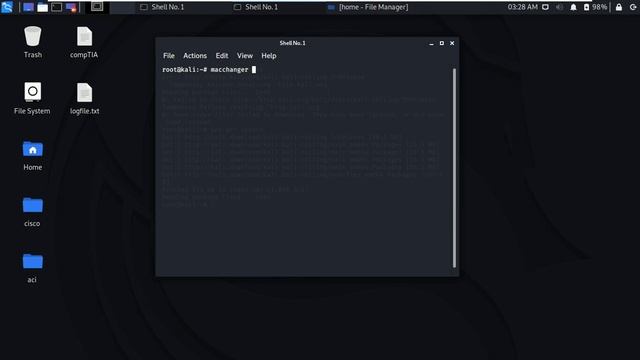Open the fourth panel launcher with red badge
Screen dimensions: 640x360
pyautogui.click(x=71, y=7)
